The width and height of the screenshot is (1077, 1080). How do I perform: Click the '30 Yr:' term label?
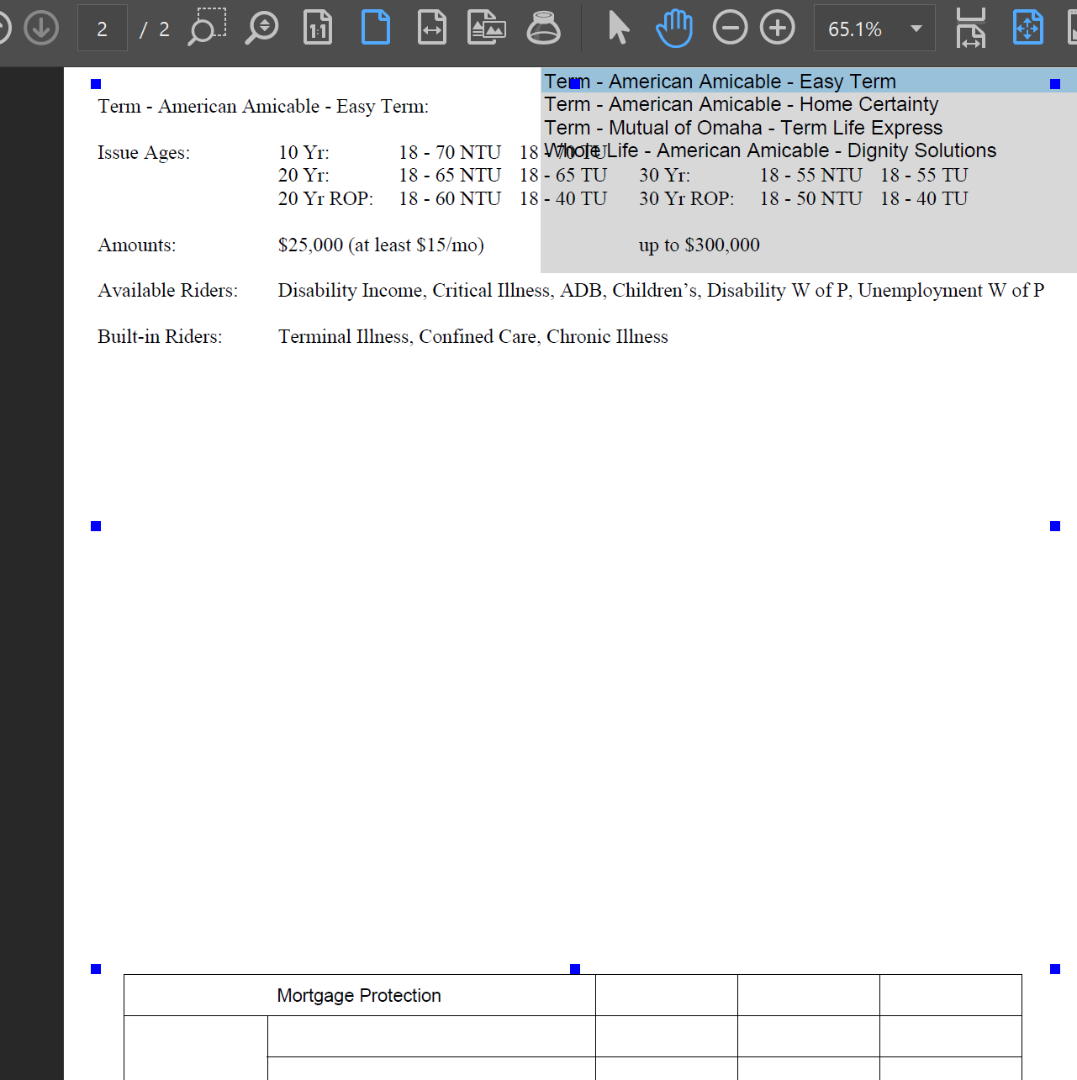pos(665,176)
